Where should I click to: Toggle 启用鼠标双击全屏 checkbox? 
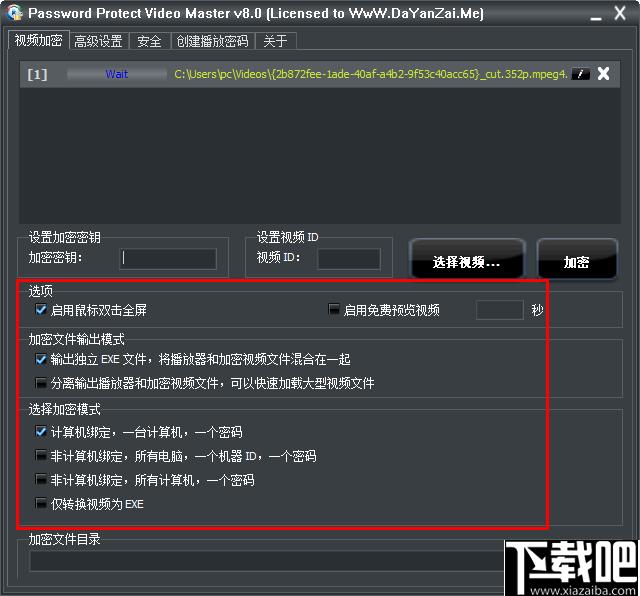[41, 310]
